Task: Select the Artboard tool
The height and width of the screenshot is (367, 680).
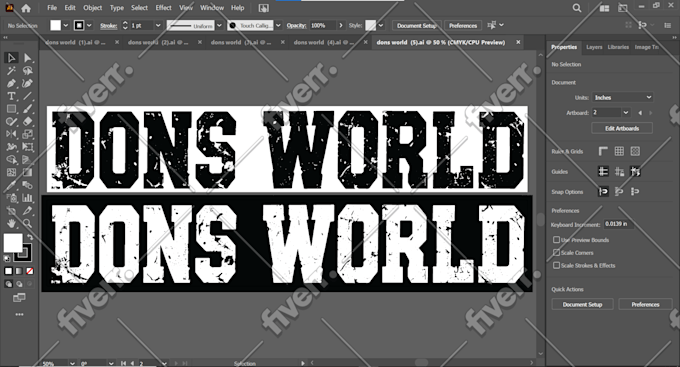Action: tap(11, 211)
